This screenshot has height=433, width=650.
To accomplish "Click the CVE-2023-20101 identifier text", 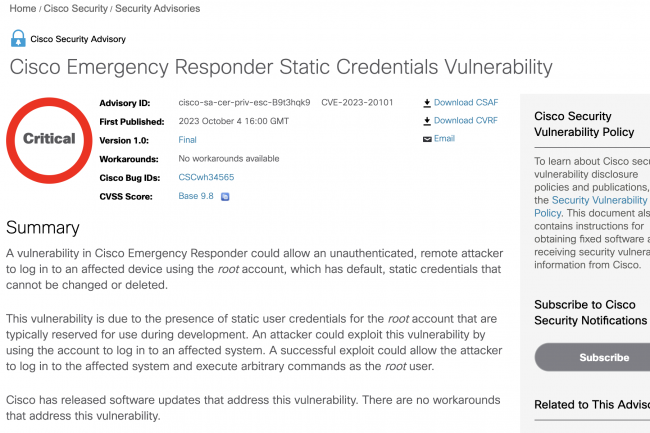I will pyautogui.click(x=357, y=103).
